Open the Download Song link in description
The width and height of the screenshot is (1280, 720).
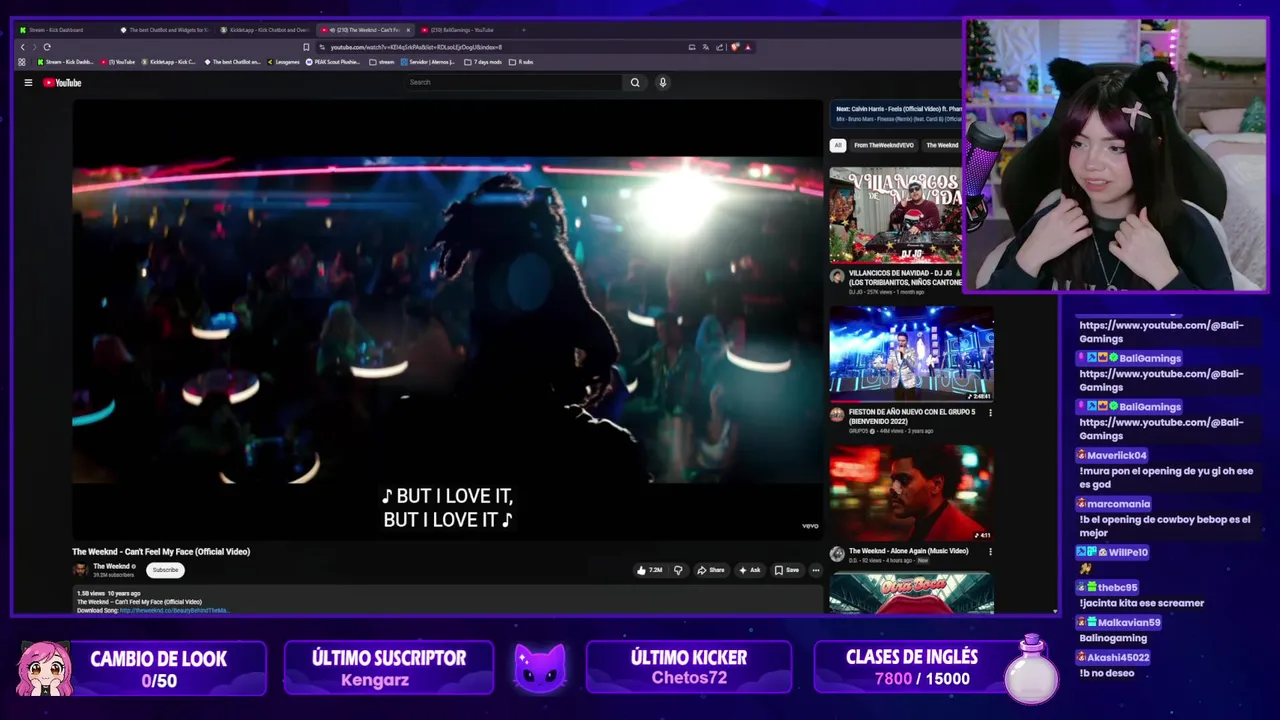pyautogui.click(x=174, y=610)
